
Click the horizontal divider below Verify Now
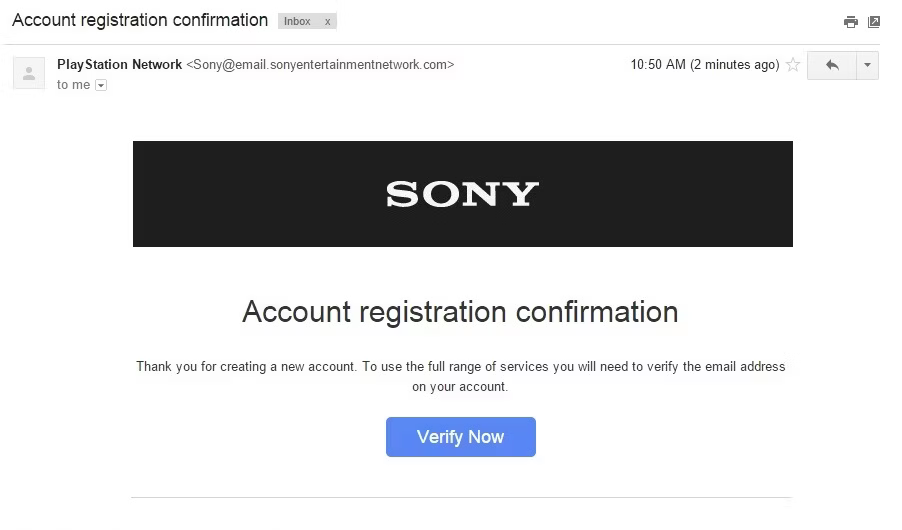pos(460,497)
